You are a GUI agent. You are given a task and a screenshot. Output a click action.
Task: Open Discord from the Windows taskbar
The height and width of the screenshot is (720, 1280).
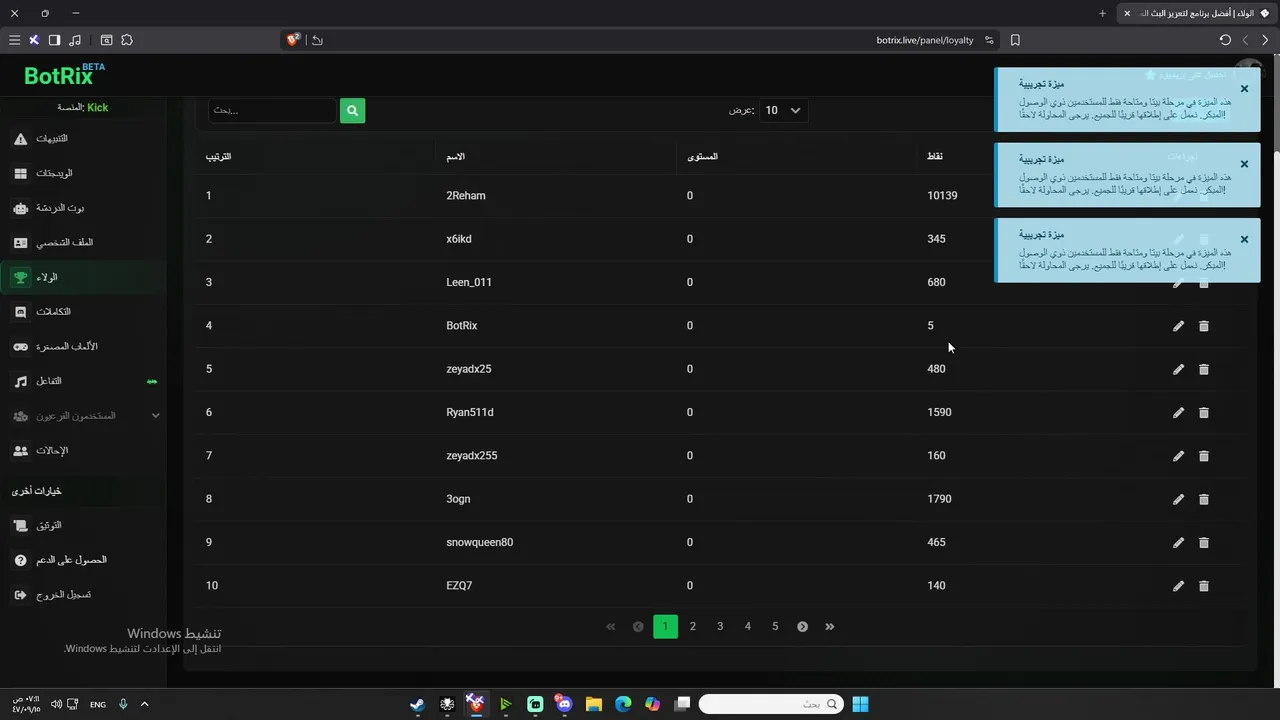pyautogui.click(x=564, y=704)
